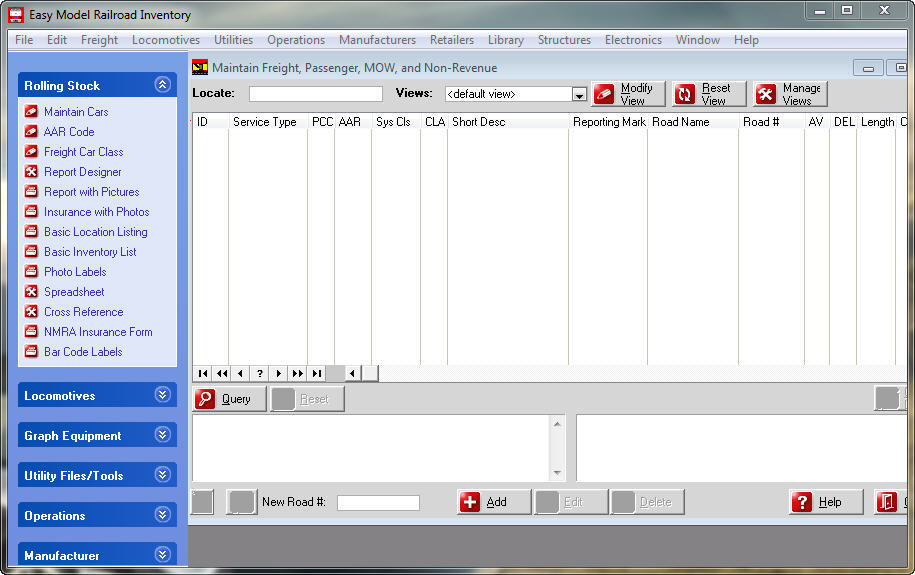The width and height of the screenshot is (915, 575).
Task: Jump forward a page of records
Action: click(x=298, y=373)
